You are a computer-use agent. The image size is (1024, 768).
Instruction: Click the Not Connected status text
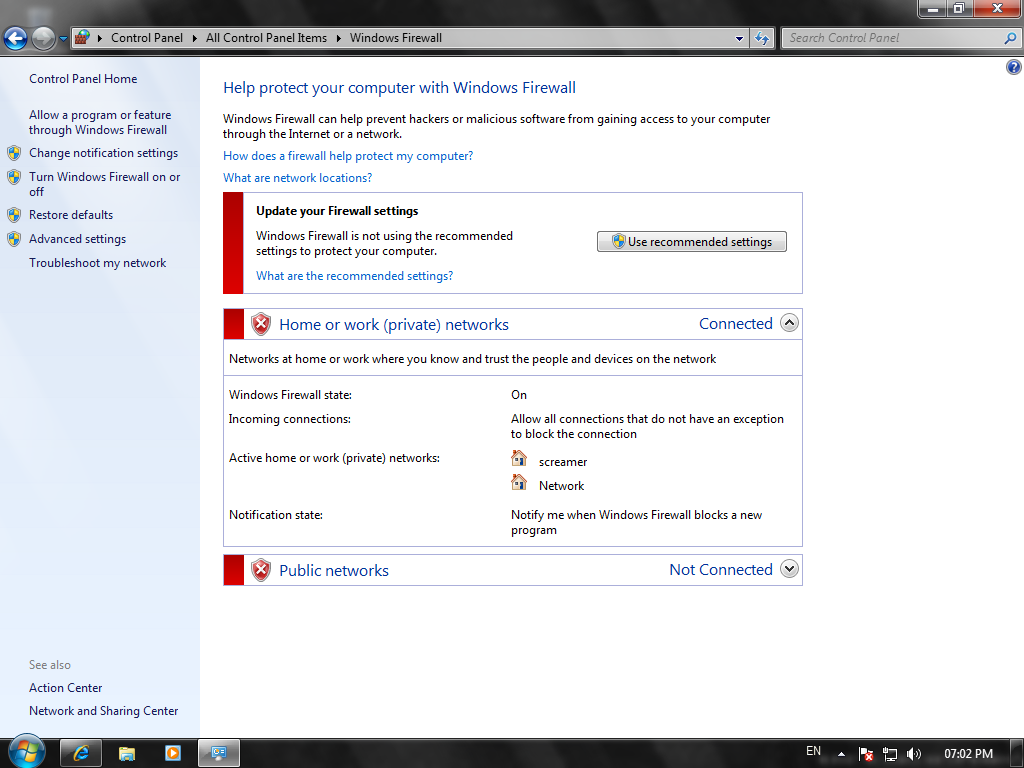[721, 569]
